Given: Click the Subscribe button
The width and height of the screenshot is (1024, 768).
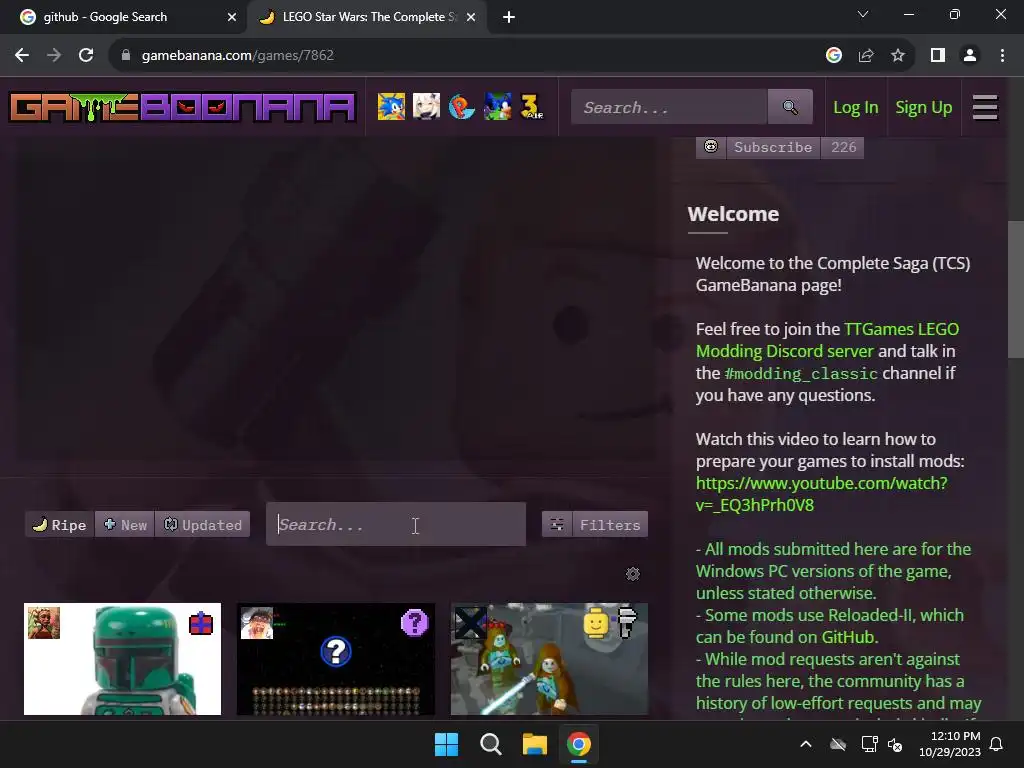Looking at the screenshot, I should pyautogui.click(x=773, y=147).
